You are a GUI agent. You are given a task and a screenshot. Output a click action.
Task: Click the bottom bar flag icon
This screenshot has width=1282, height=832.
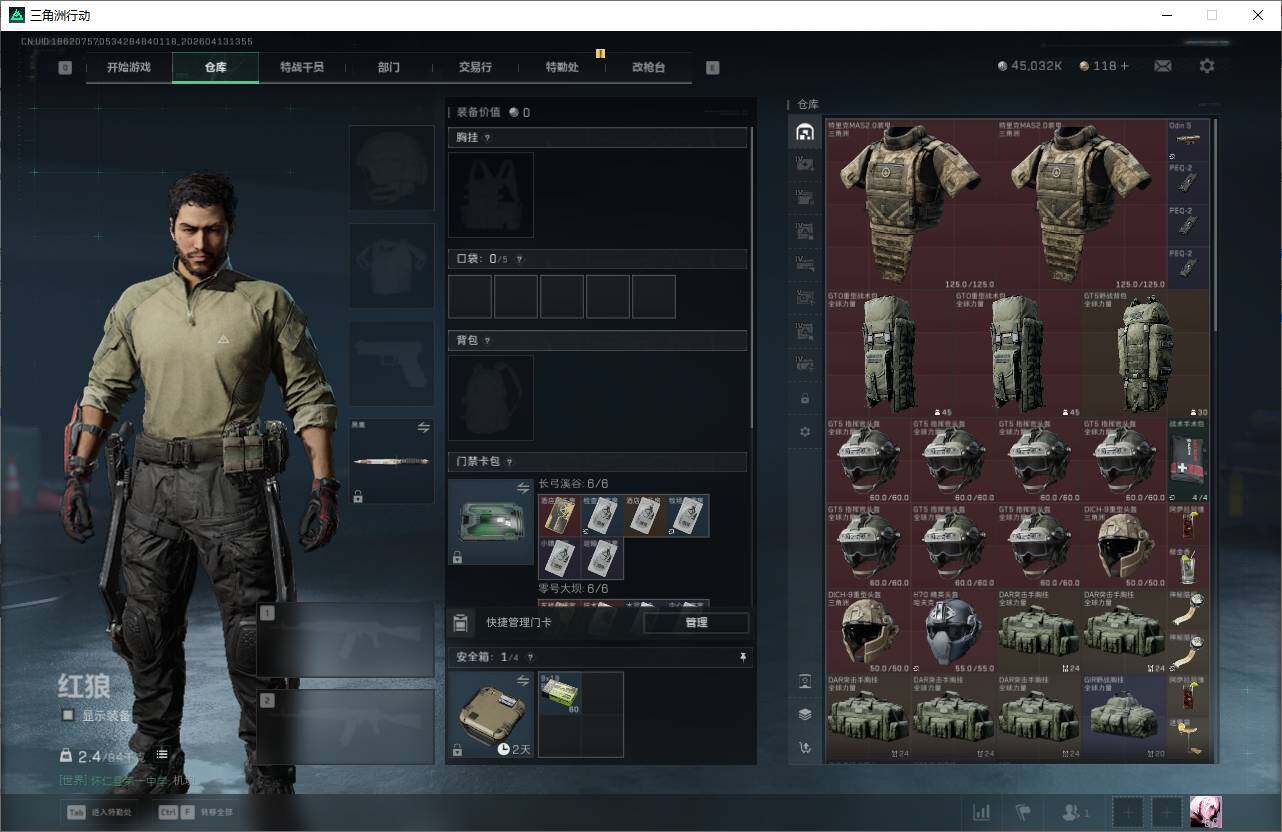[x=1022, y=812]
